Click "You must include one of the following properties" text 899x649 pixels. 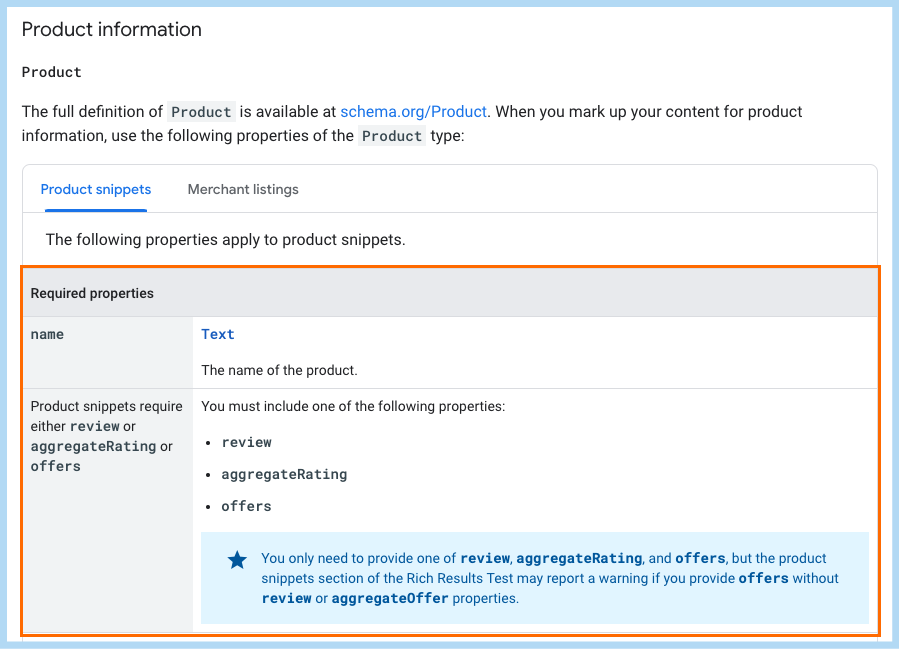click(353, 407)
